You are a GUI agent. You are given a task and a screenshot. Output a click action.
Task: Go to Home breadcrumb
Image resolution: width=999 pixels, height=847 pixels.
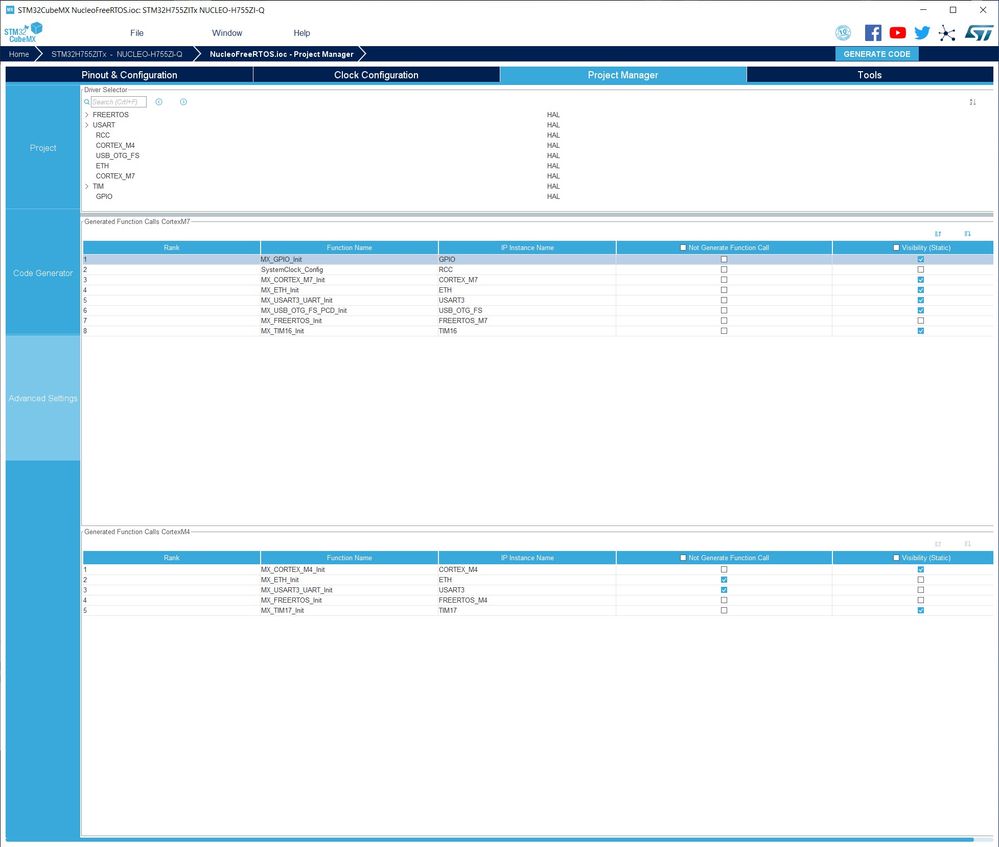tap(18, 54)
